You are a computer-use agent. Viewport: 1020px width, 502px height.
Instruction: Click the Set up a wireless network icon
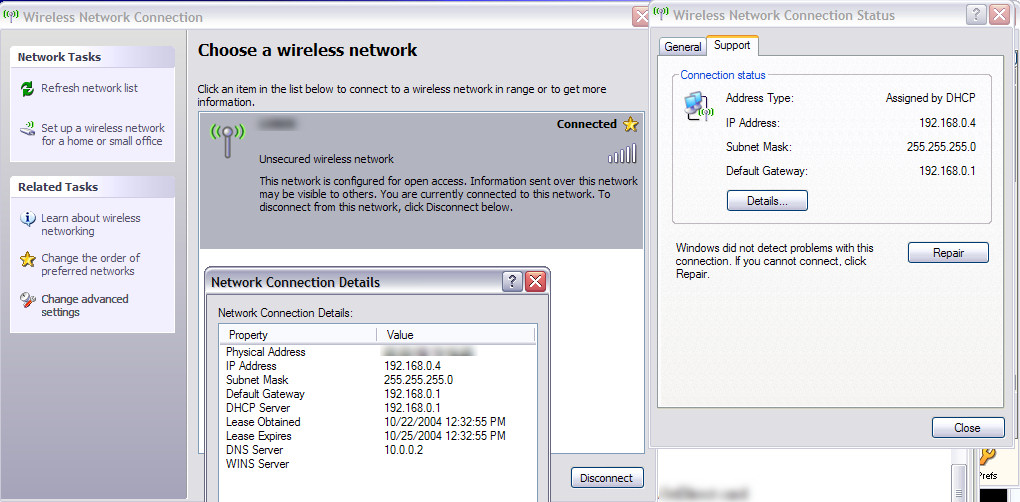[27, 130]
